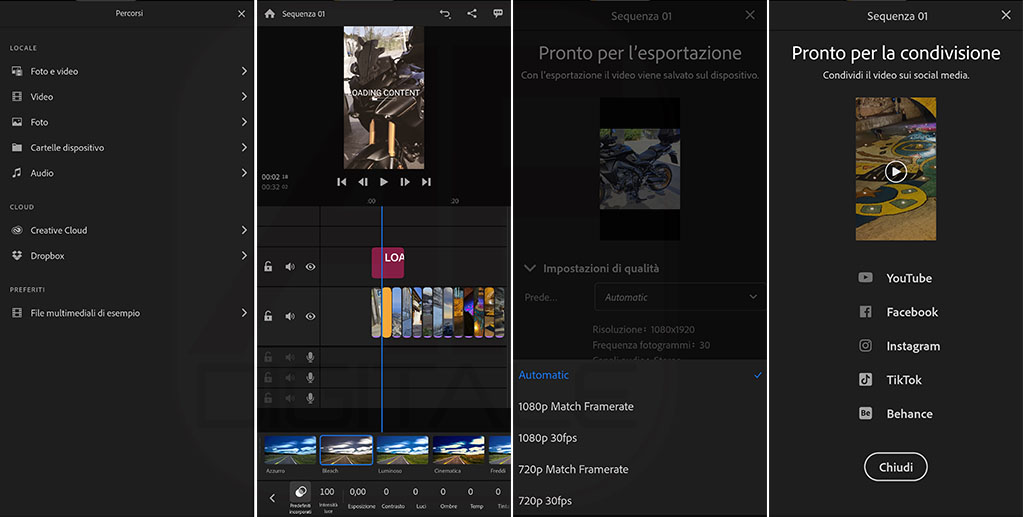The image size is (1024, 517).
Task: Close the Percorsi panel
Action: click(x=242, y=14)
